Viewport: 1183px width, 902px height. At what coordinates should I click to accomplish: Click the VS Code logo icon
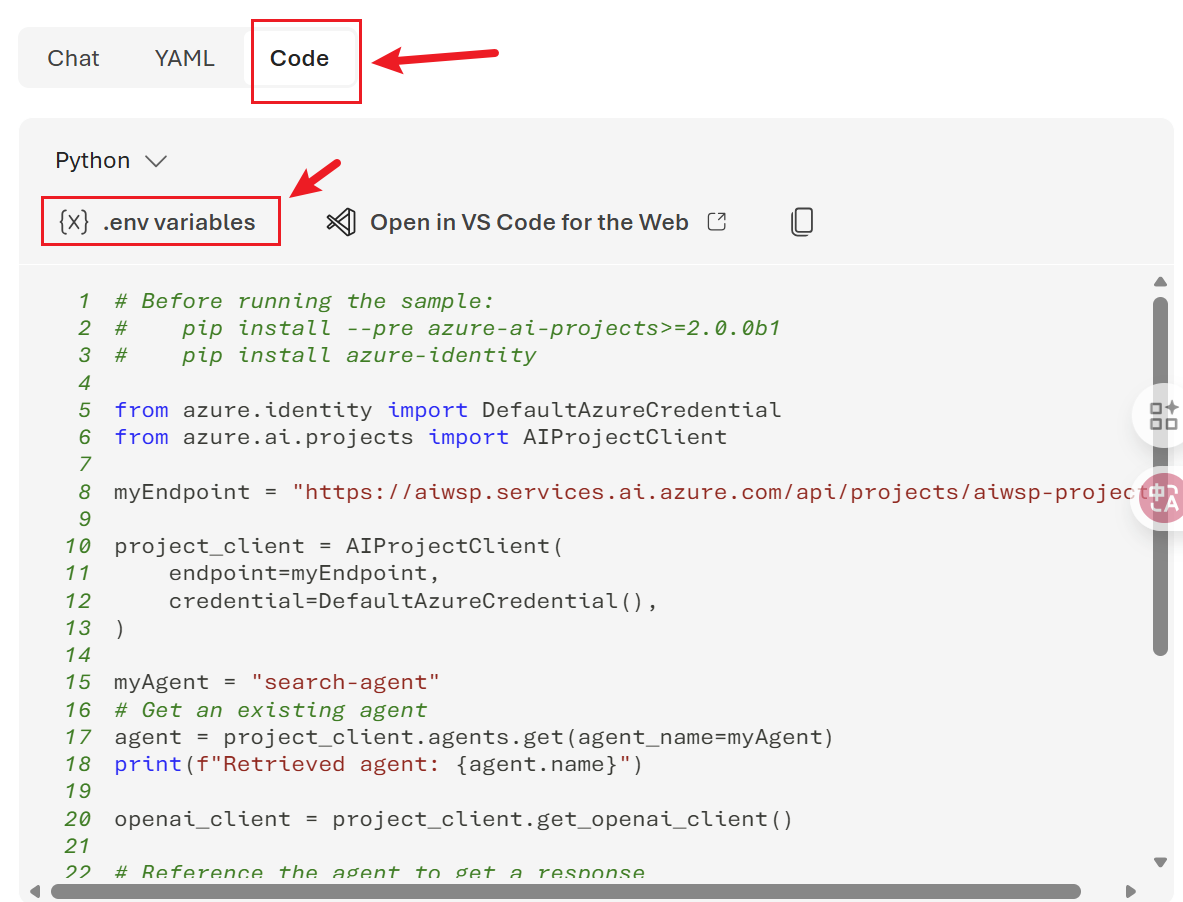pos(341,222)
